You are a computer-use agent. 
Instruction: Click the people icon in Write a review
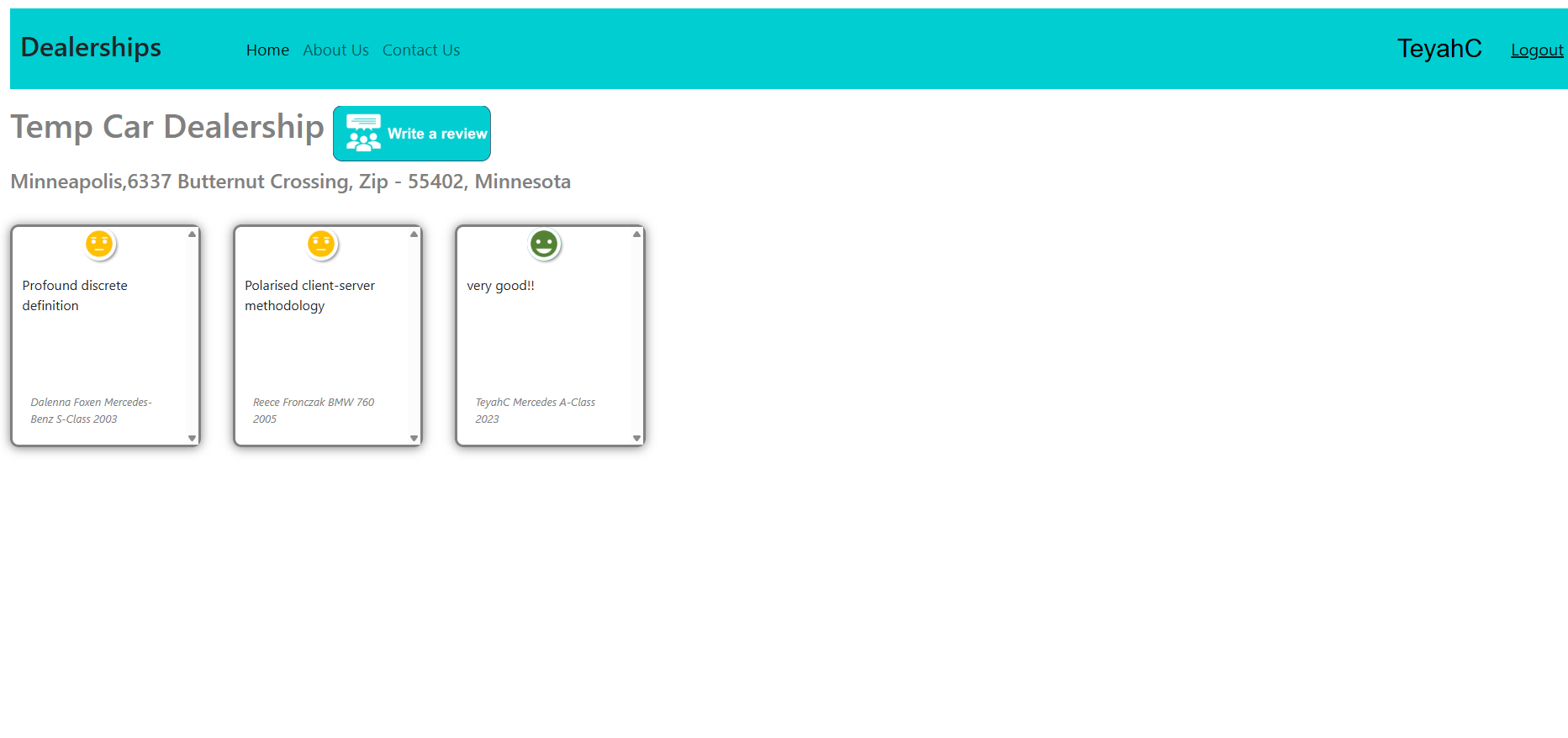[x=363, y=134]
